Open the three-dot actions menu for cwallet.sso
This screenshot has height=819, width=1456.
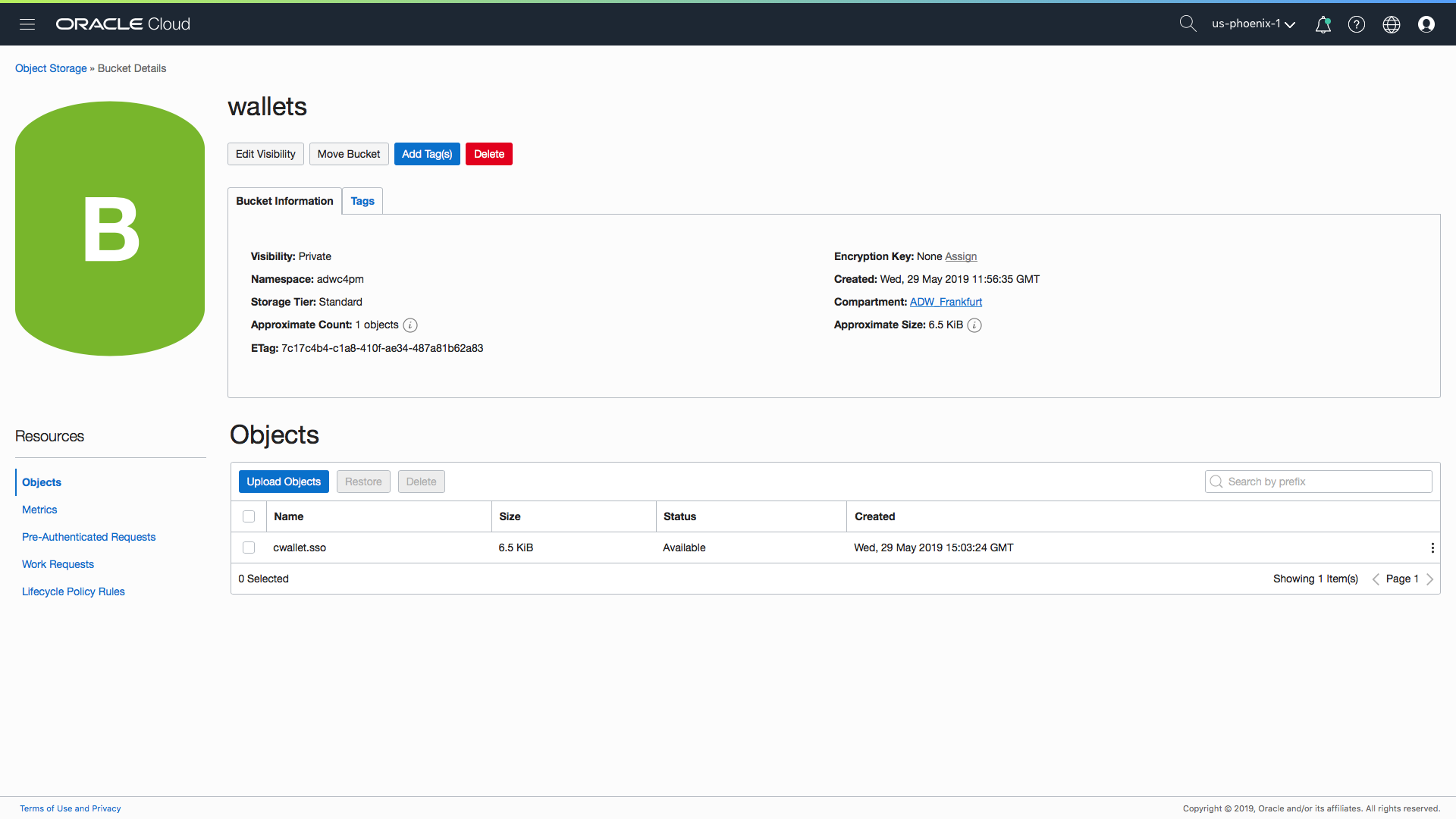pos(1432,548)
